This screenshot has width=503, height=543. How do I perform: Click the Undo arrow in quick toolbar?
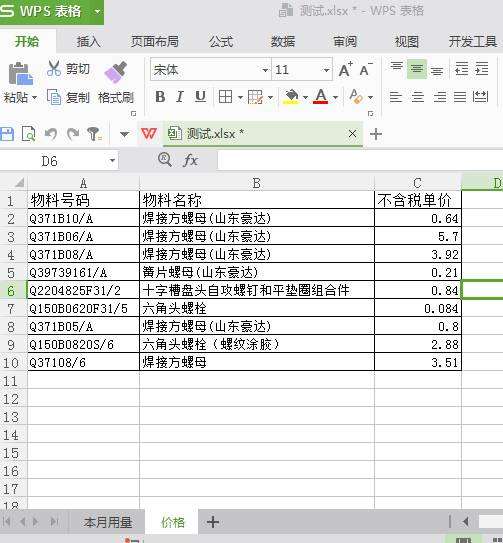coord(51,134)
